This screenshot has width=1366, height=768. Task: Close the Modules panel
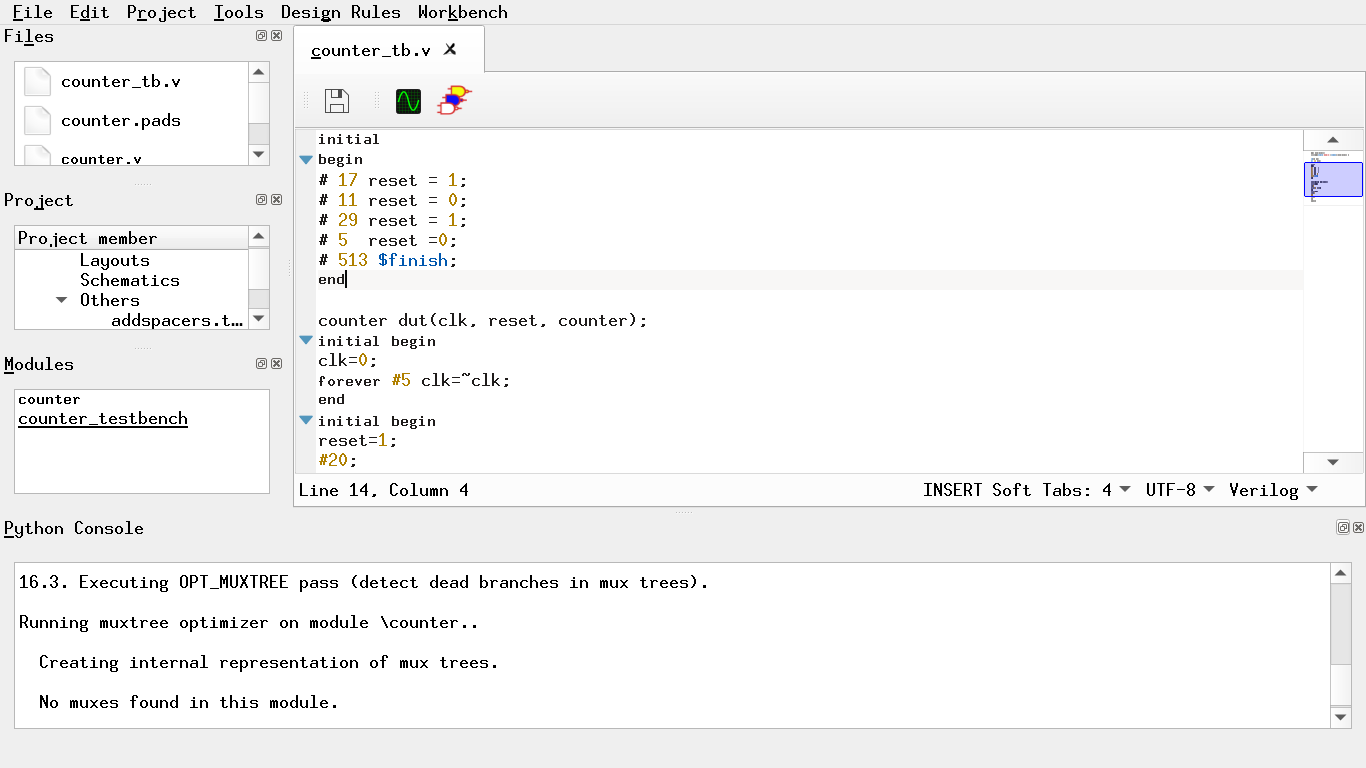(x=277, y=363)
